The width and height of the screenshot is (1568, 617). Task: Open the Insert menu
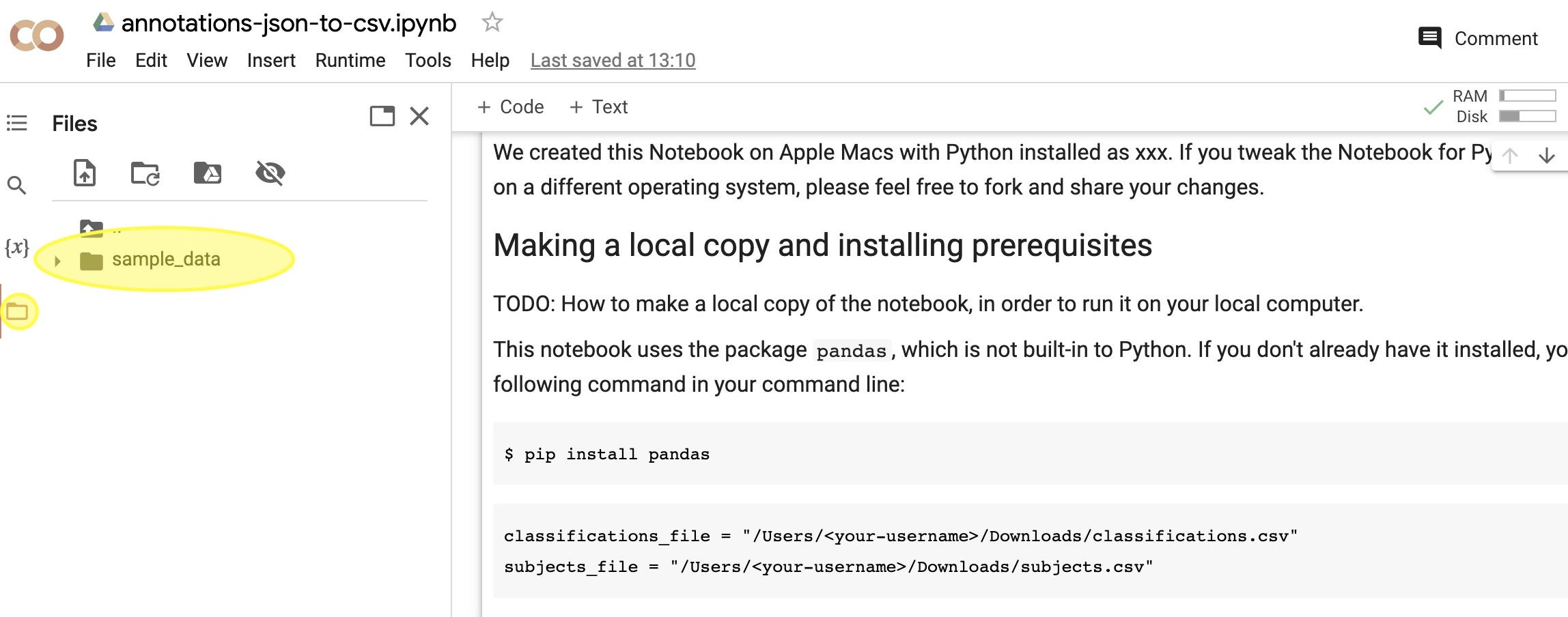pyautogui.click(x=271, y=61)
